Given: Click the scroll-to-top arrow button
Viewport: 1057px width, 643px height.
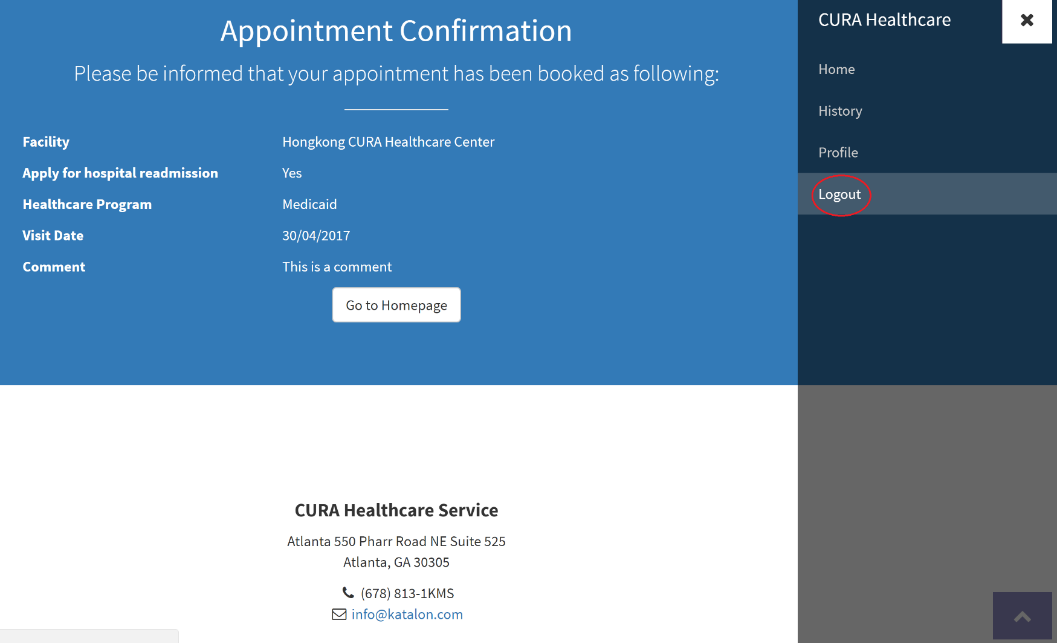Looking at the screenshot, I should click(1022, 616).
